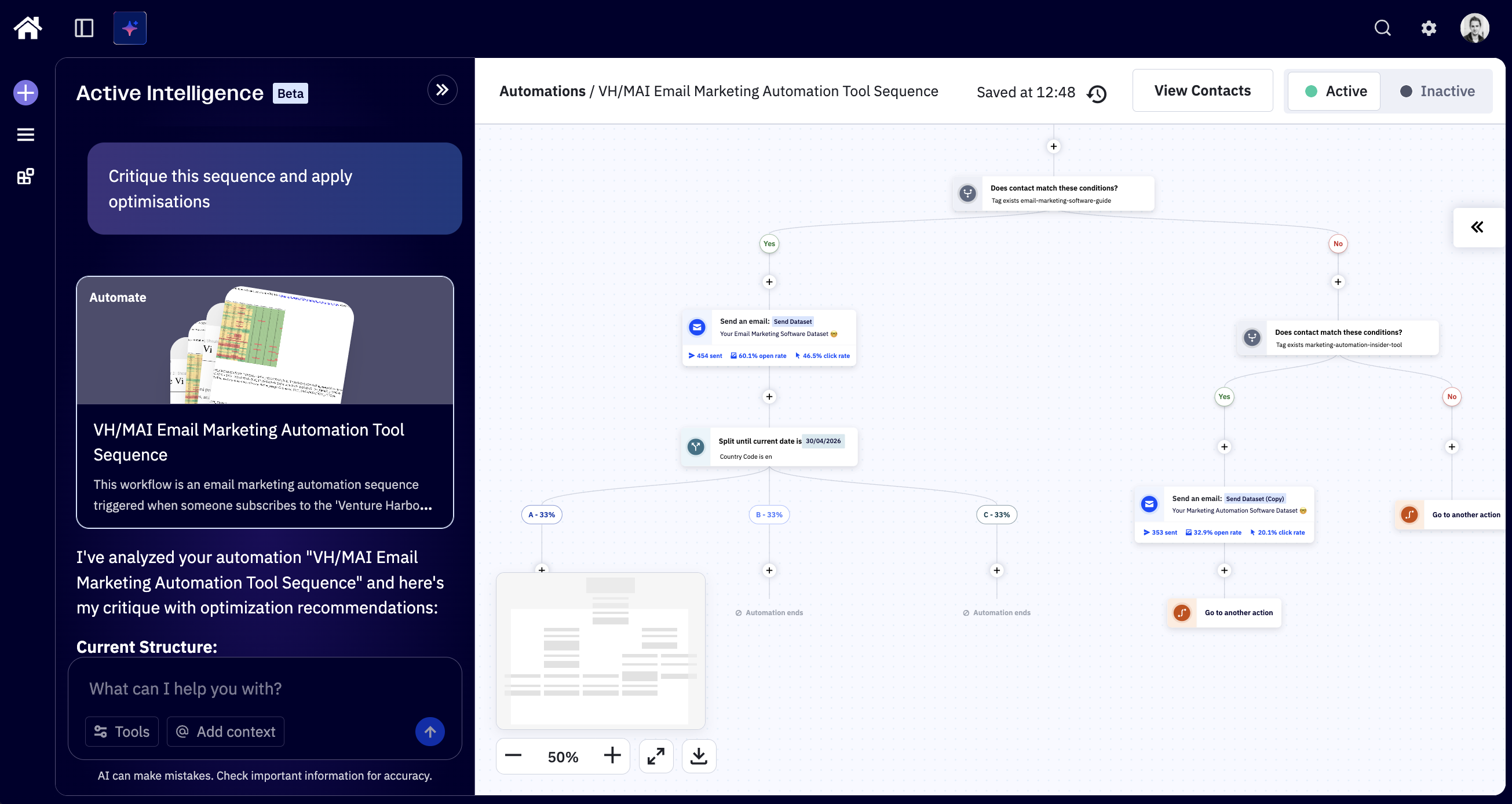Open the search magnifier icon
The image size is (1512, 804).
click(x=1382, y=28)
